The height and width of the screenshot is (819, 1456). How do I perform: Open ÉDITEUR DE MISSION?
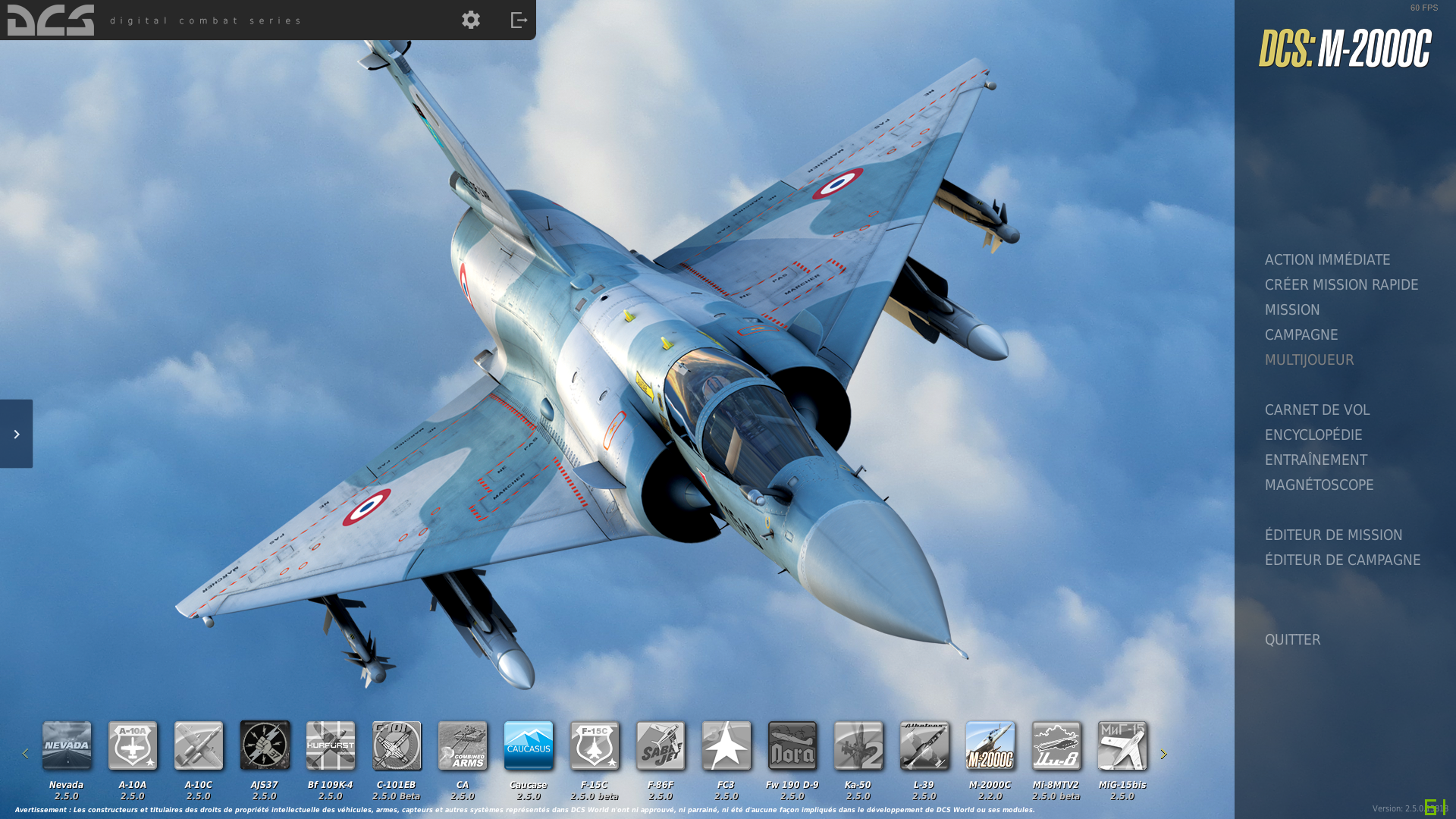tap(1333, 535)
